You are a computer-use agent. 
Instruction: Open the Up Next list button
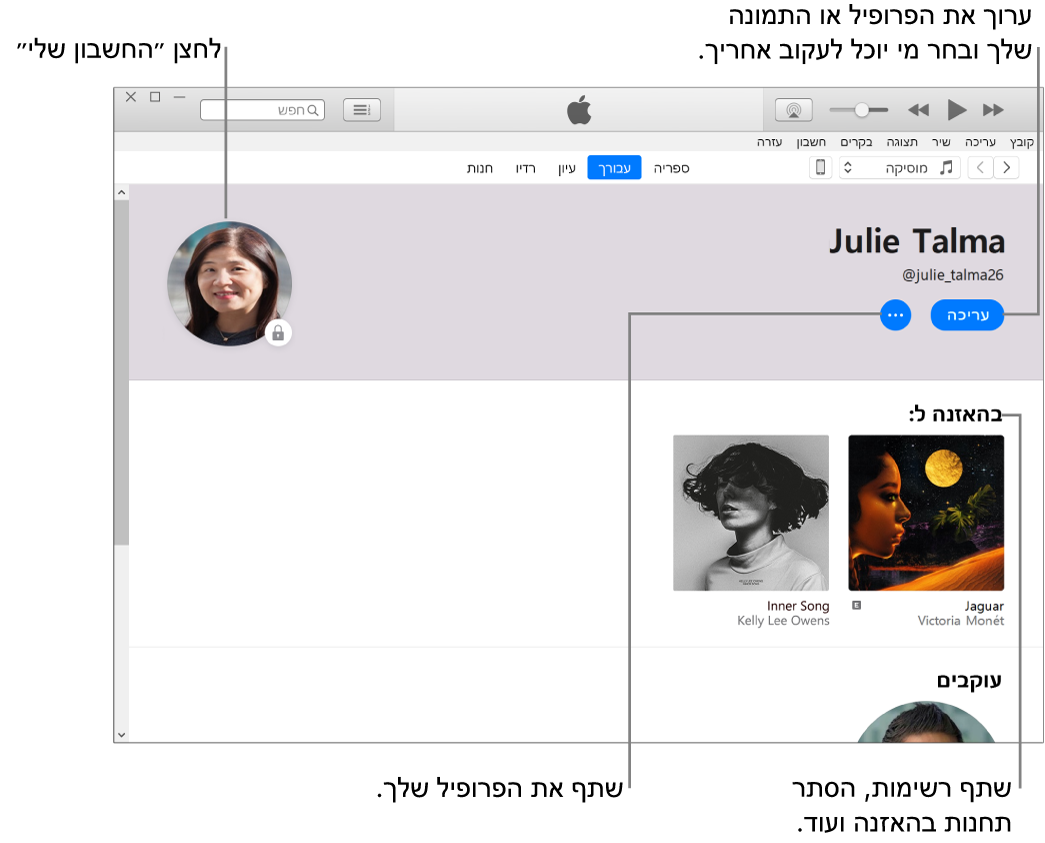362,110
